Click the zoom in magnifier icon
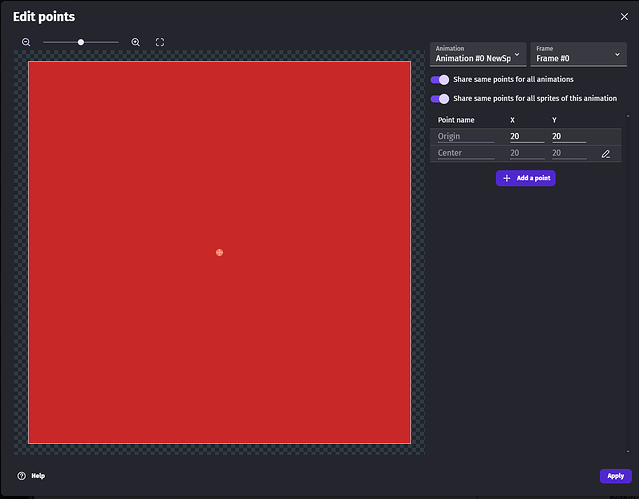The image size is (639, 499). pos(136,42)
